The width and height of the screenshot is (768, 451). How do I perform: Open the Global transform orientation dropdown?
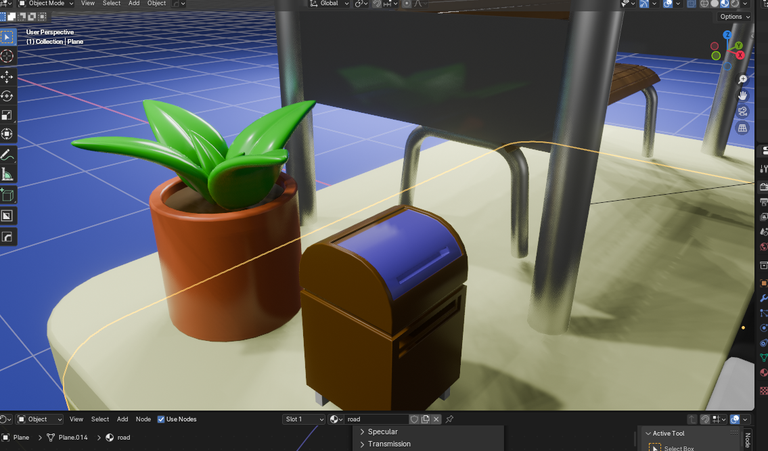click(328, 4)
